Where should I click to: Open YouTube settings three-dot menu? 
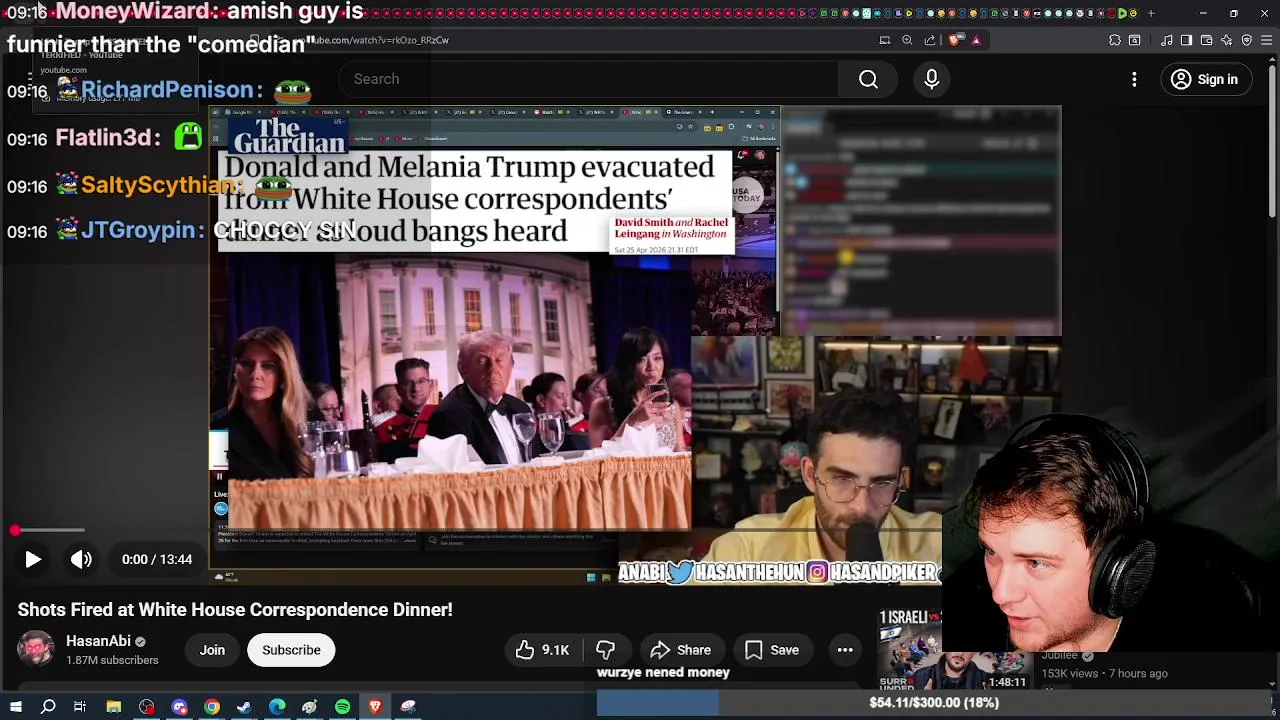tap(1134, 79)
